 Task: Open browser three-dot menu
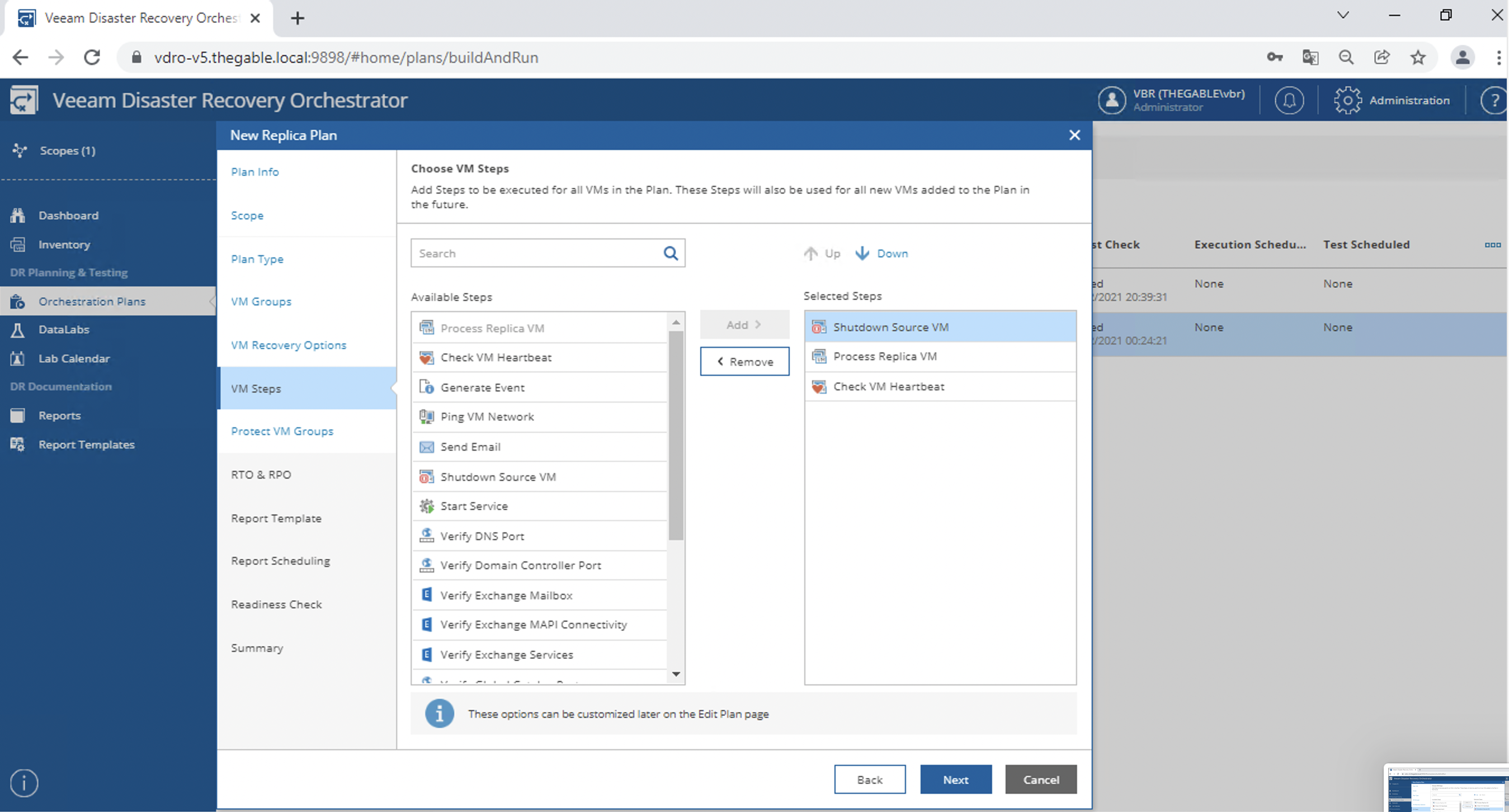pos(1498,58)
